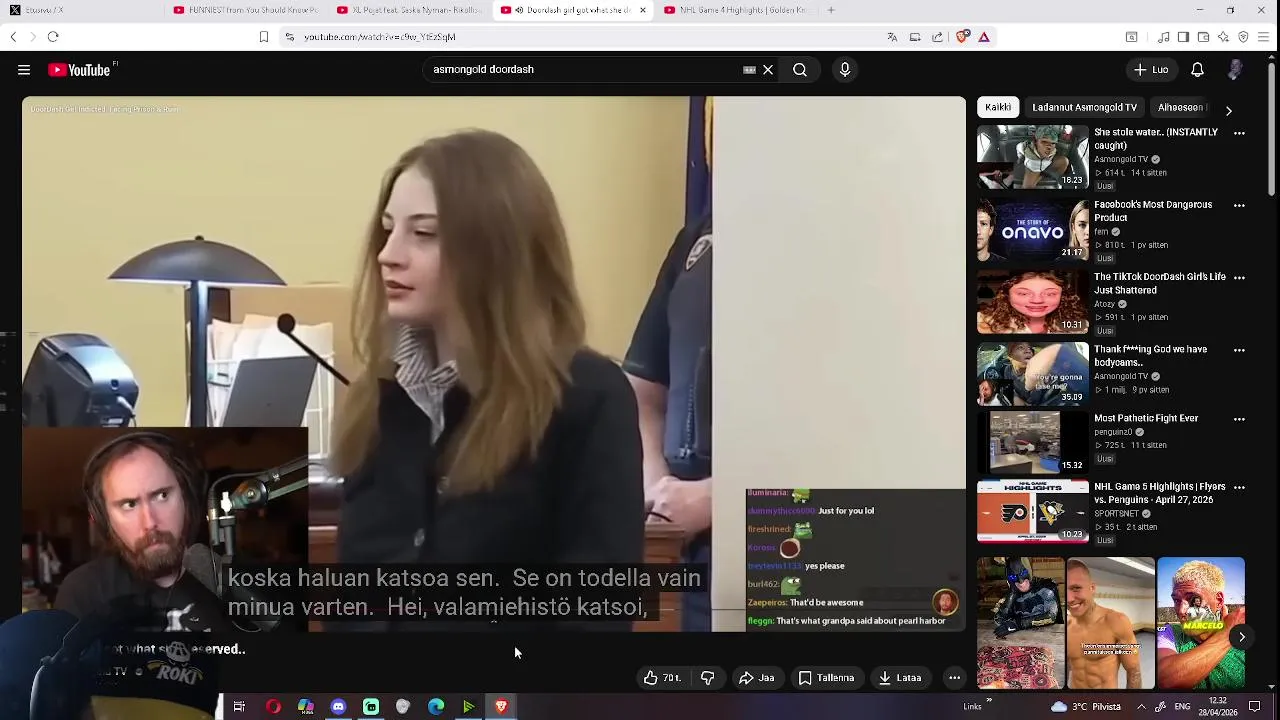This screenshot has width=1280, height=720.
Task: Share the video with Jaa
Action: pos(756,678)
